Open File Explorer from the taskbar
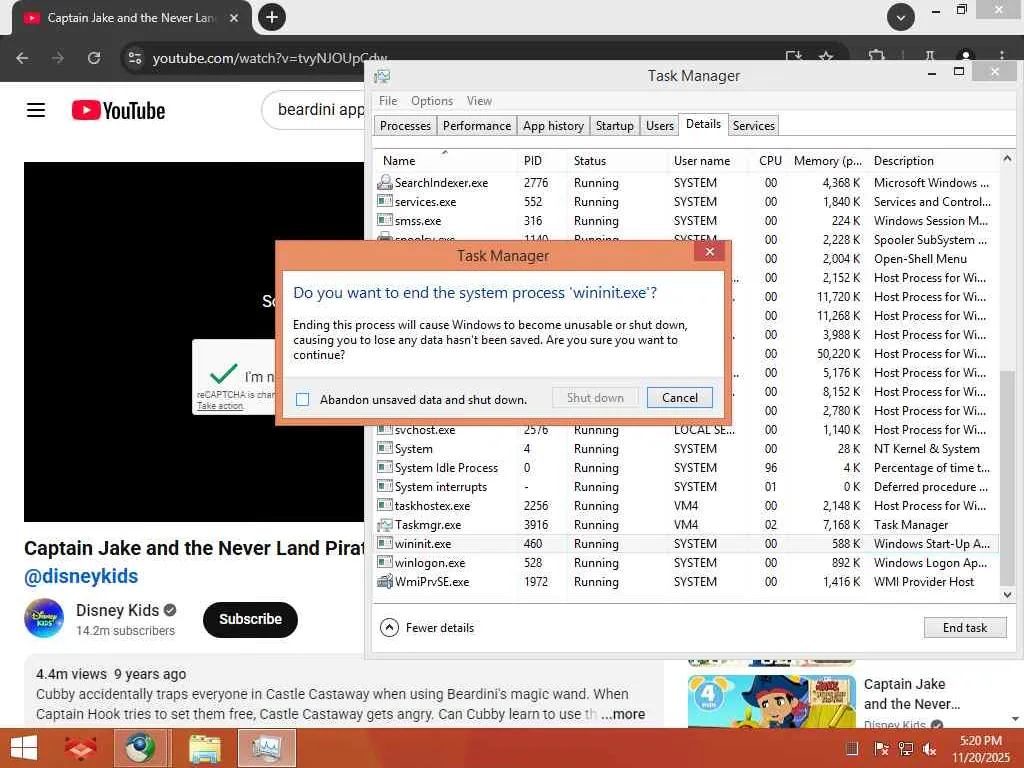 coord(204,748)
